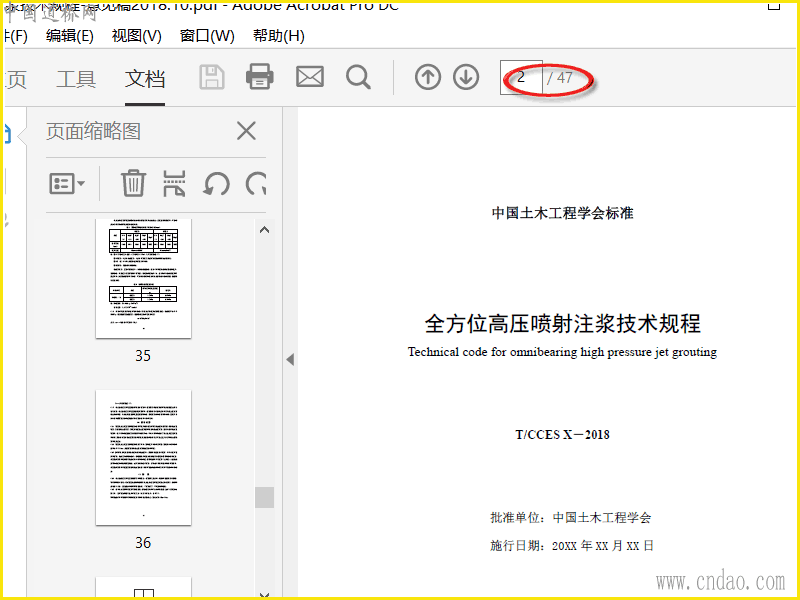Open the 视图(V) menu
This screenshot has width=800, height=600.
point(137,36)
